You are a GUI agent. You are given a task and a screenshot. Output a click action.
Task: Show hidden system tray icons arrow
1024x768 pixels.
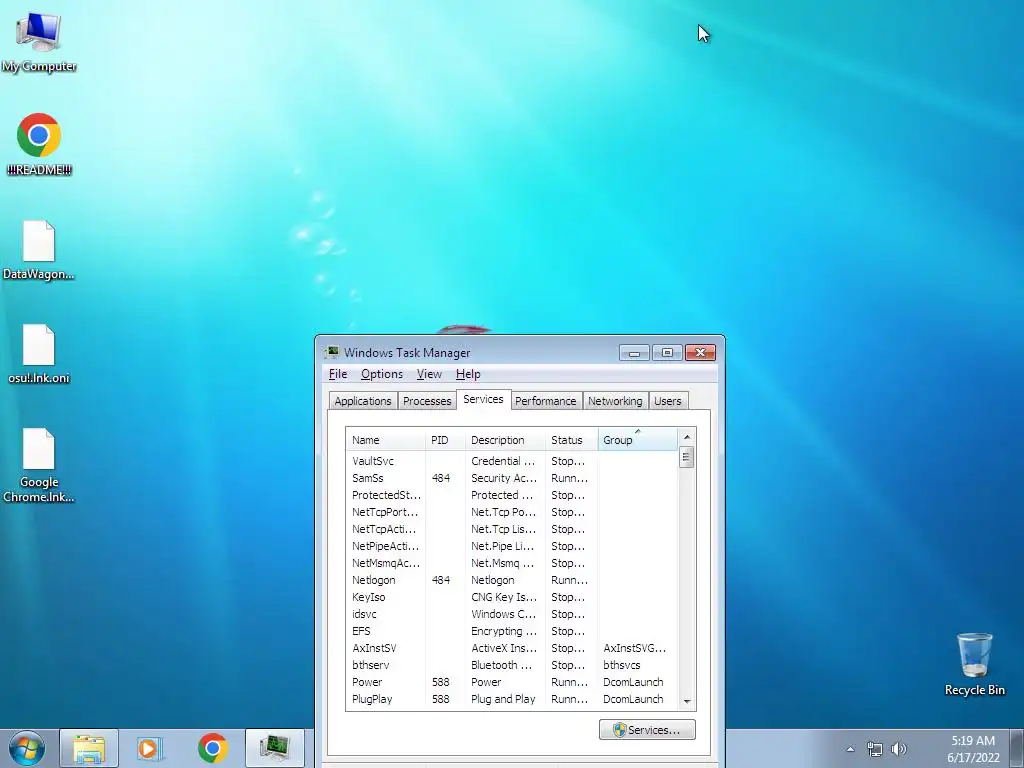[850, 749]
